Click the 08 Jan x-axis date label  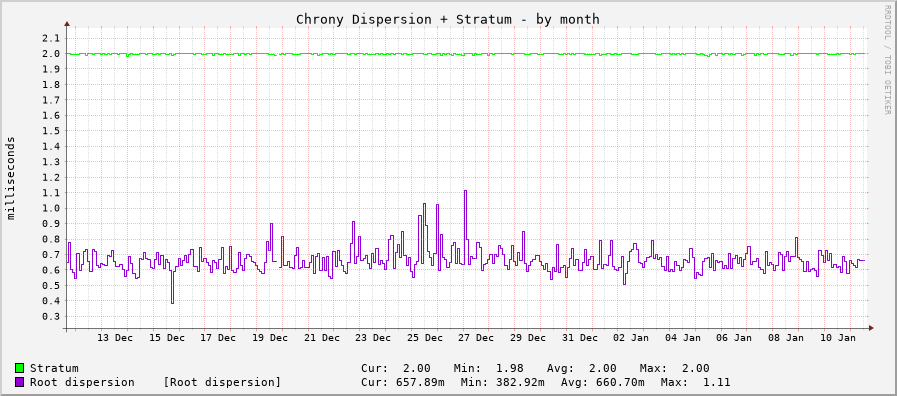tap(787, 338)
